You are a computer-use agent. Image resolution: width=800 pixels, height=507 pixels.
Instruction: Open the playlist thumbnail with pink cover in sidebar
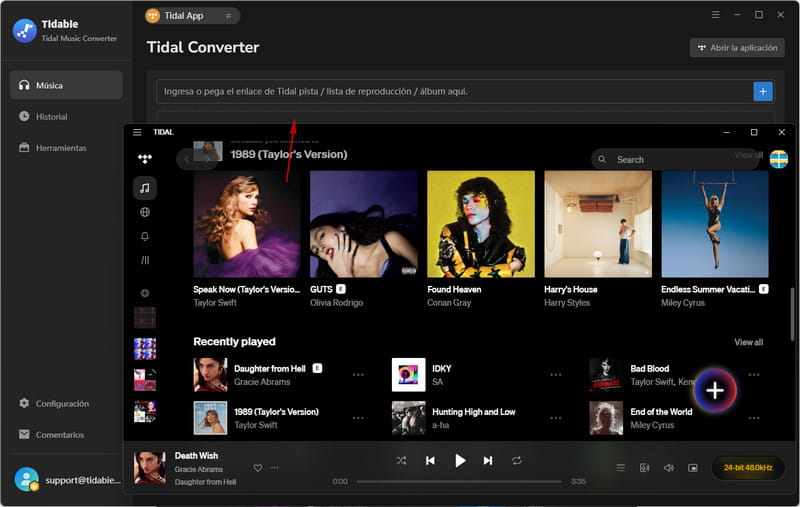[x=145, y=380]
